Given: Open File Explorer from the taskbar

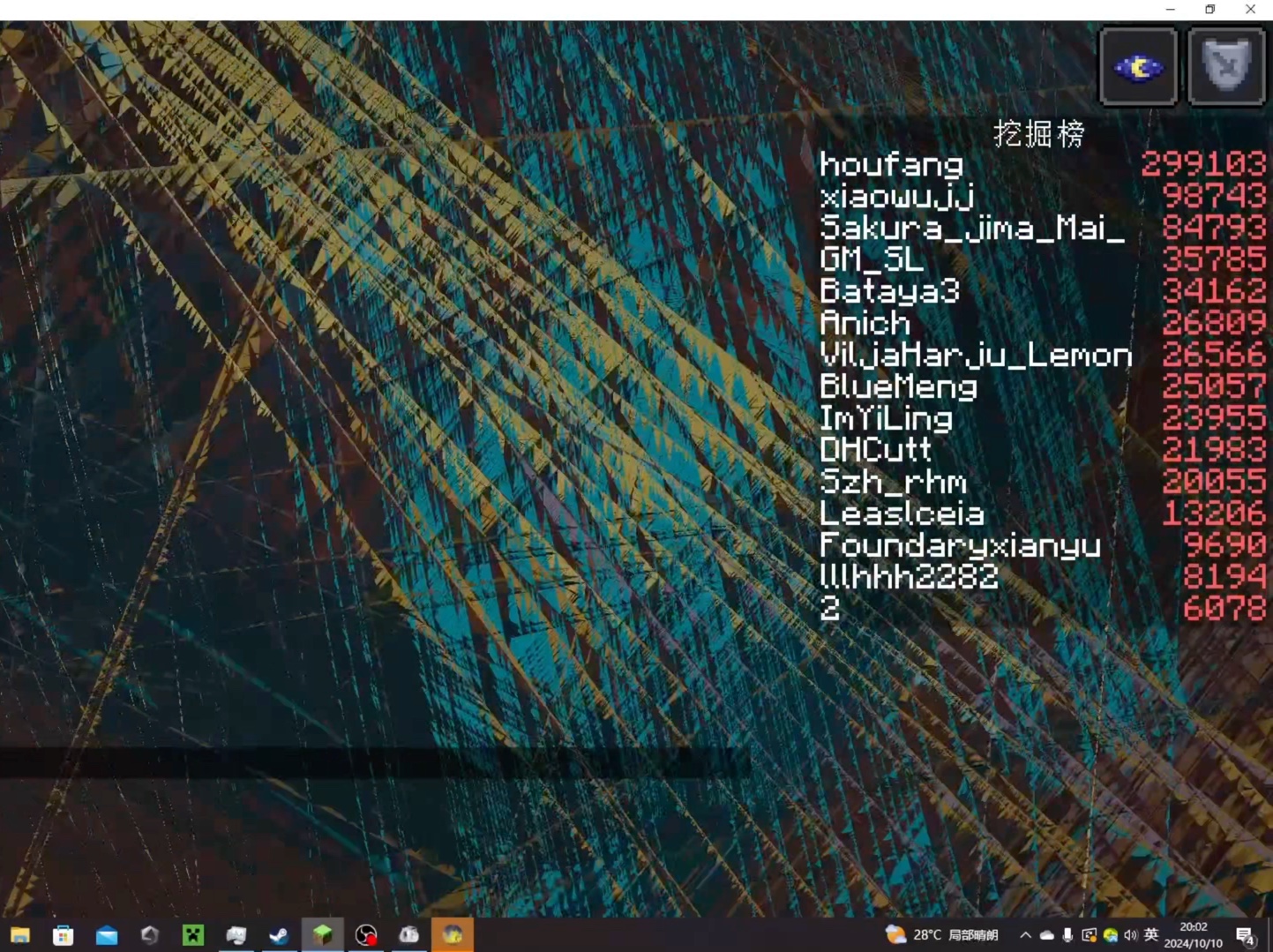Looking at the screenshot, I should point(20,935).
